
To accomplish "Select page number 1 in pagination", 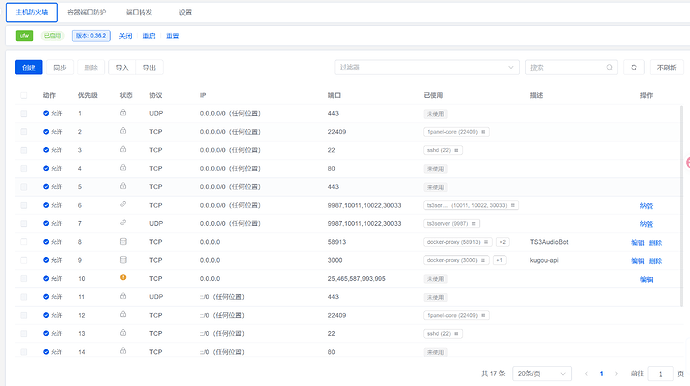I will tap(601, 374).
